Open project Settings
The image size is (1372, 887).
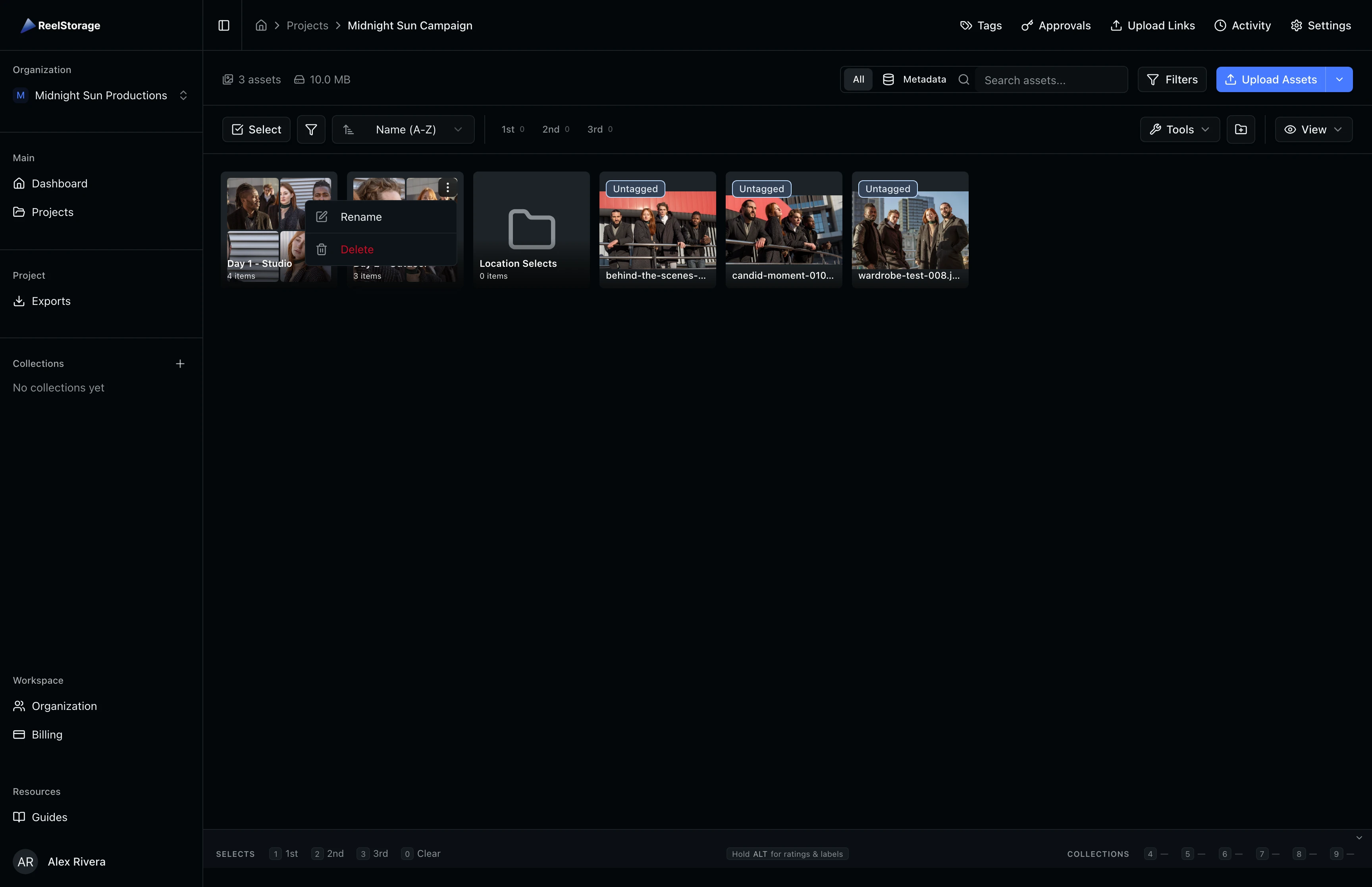(1320, 25)
